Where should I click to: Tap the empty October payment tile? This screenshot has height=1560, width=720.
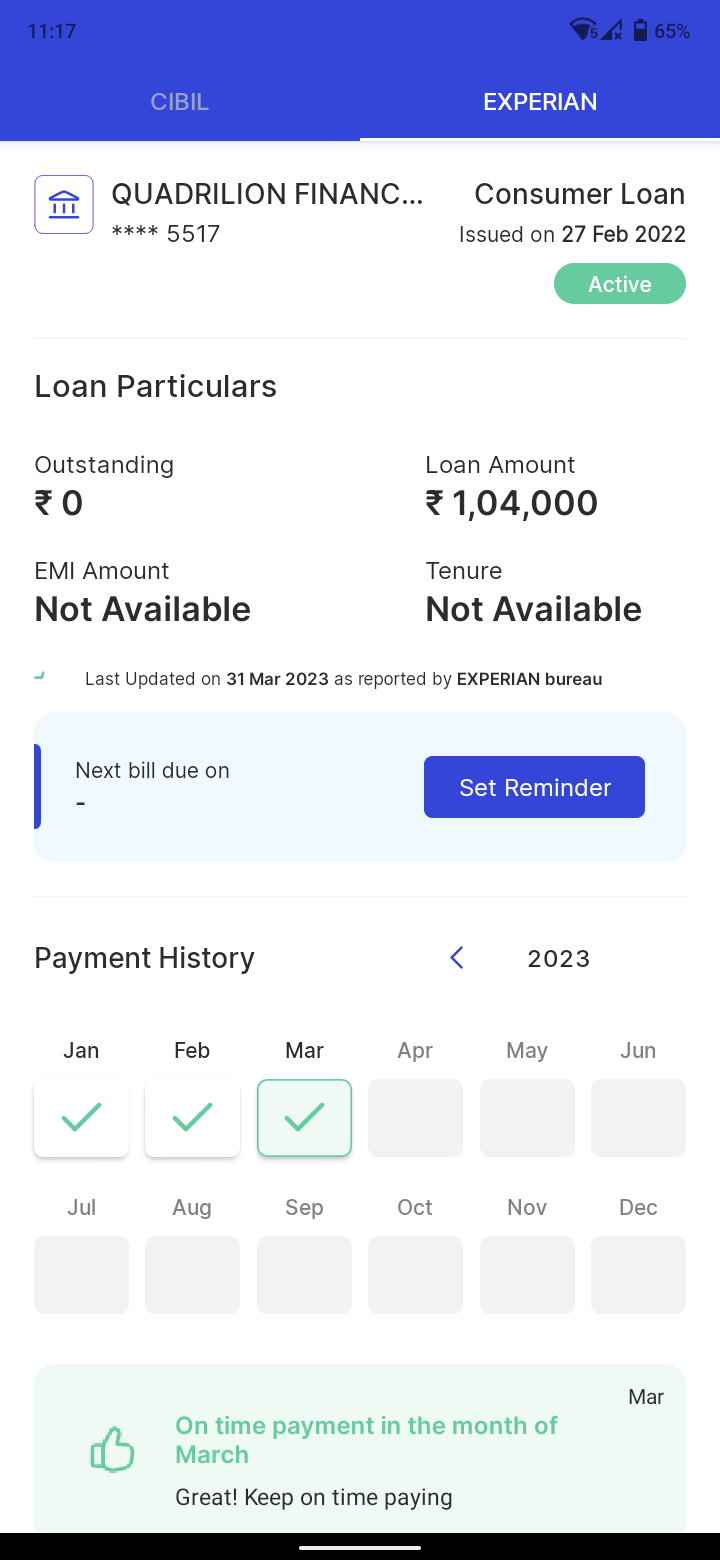pyautogui.click(x=415, y=1274)
